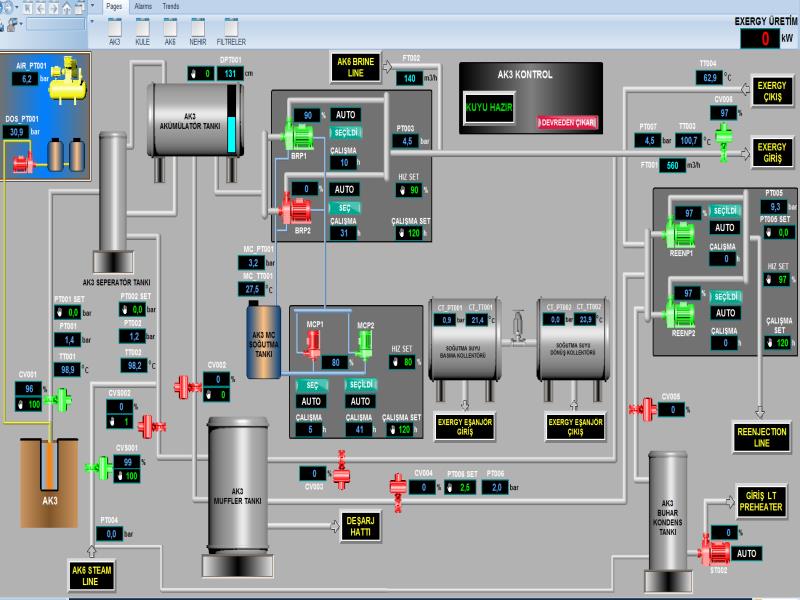Click the PT001 SET setpoint field
Screen dimensions: 800x600
pos(68,312)
